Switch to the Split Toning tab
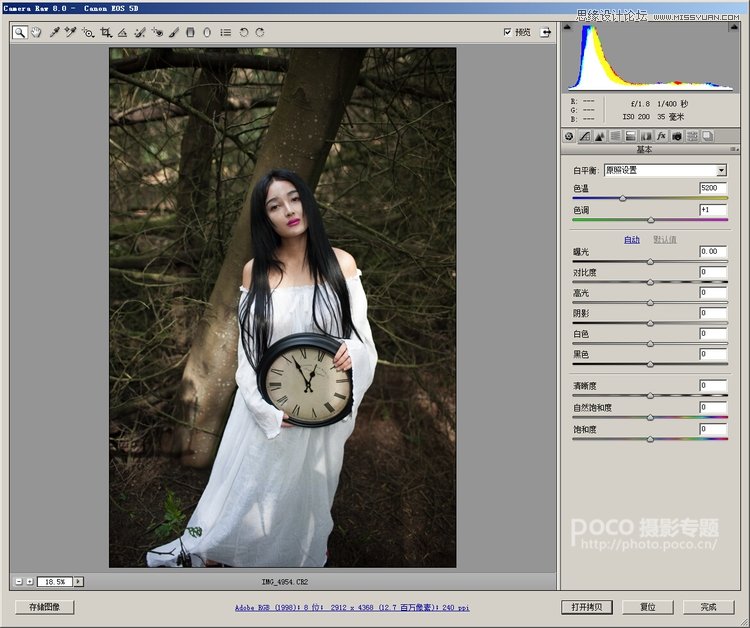 pyautogui.click(x=630, y=136)
